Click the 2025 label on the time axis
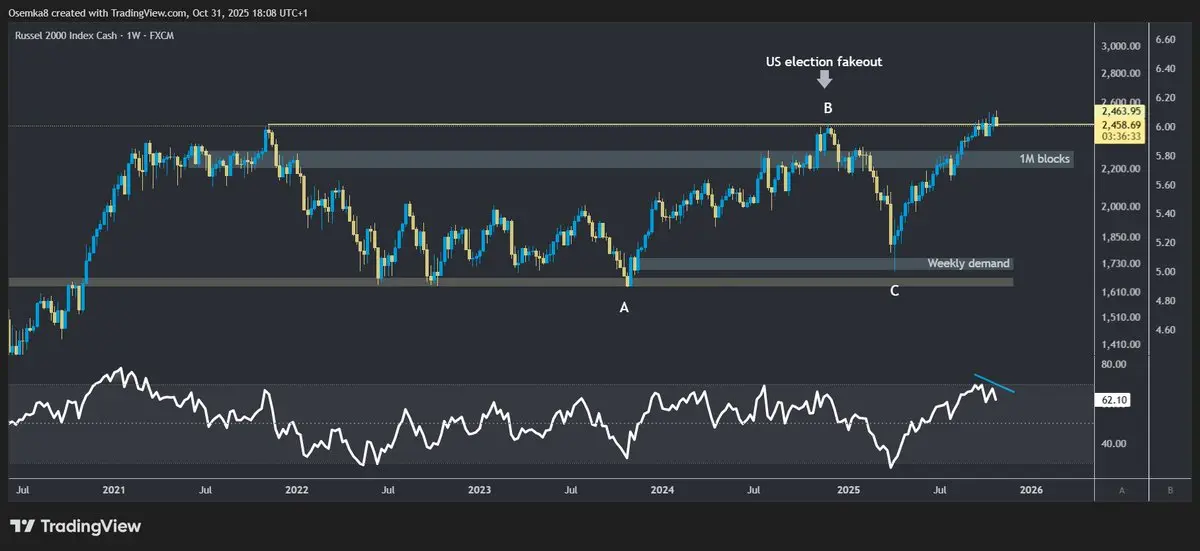 pyautogui.click(x=848, y=491)
